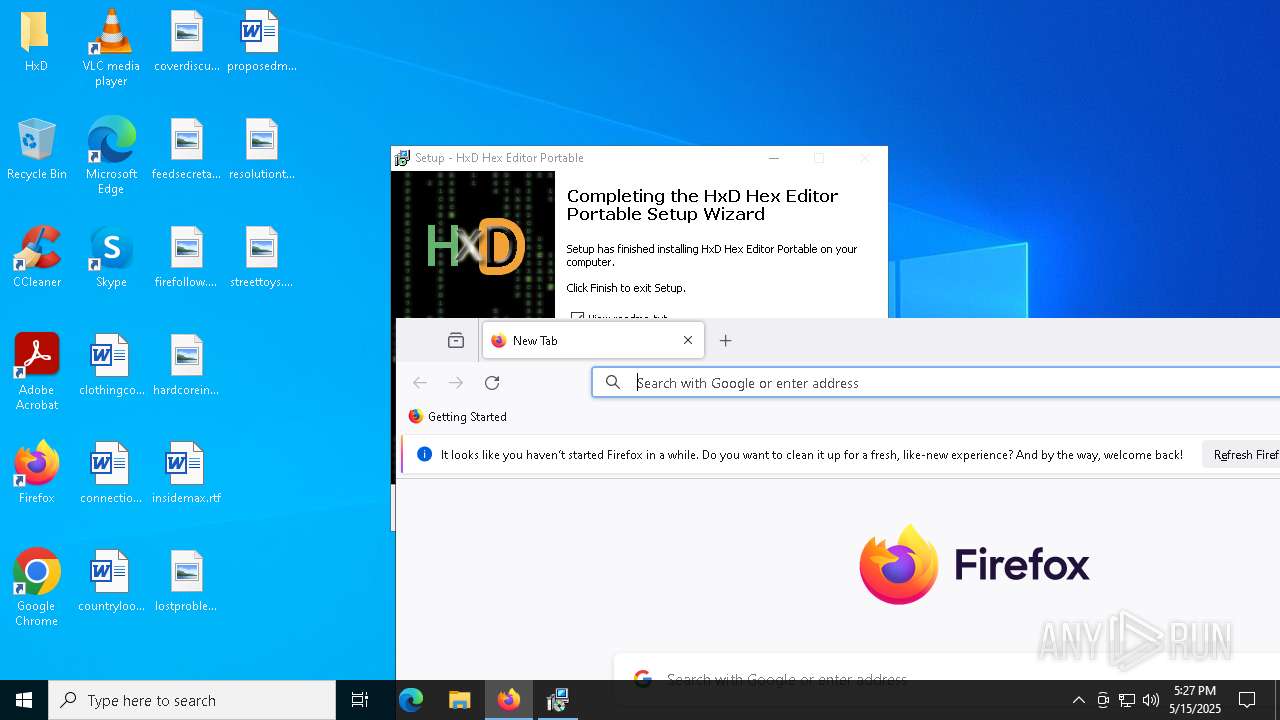Launch VLC media player shortcut
The height and width of the screenshot is (720, 1280).
tap(111, 47)
